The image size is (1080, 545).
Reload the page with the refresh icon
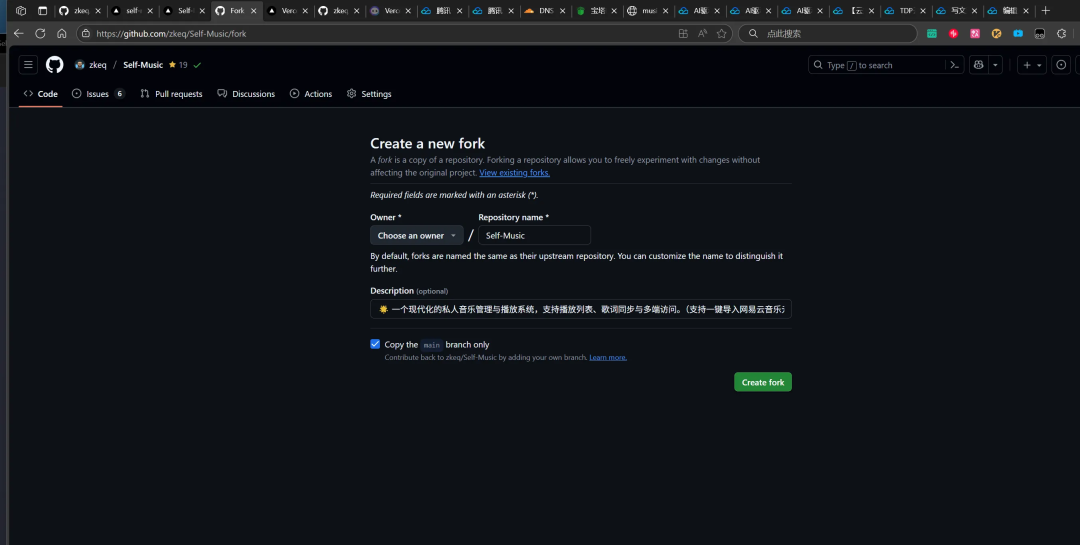pyautogui.click(x=40, y=33)
